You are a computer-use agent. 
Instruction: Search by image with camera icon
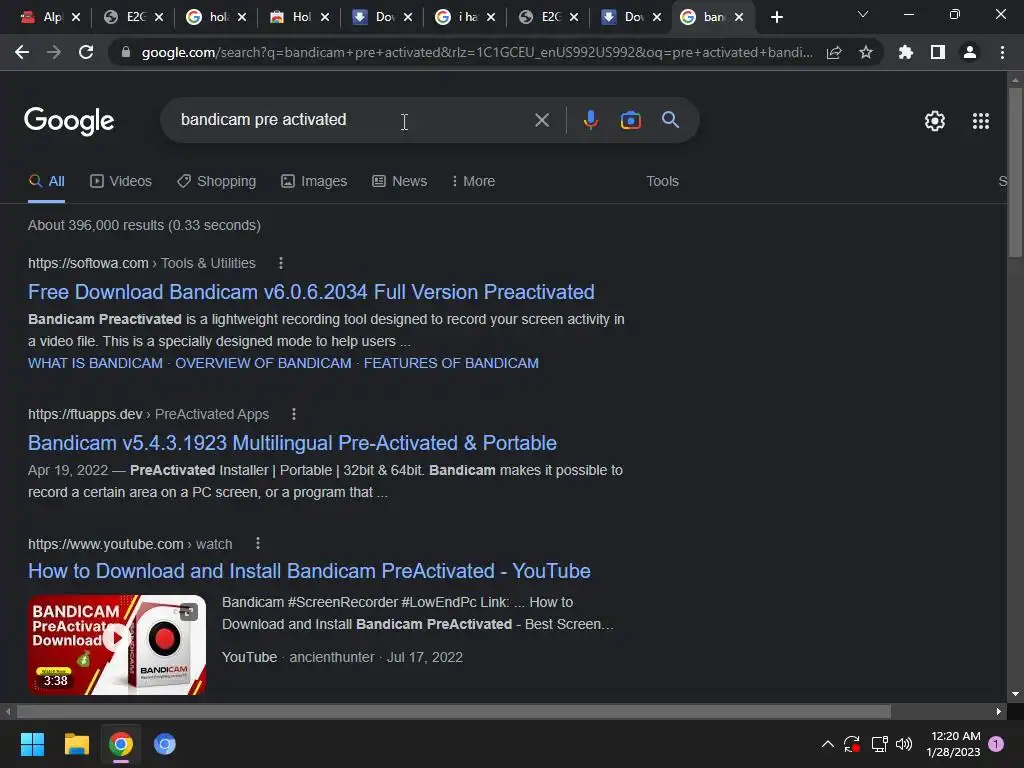pyautogui.click(x=630, y=120)
